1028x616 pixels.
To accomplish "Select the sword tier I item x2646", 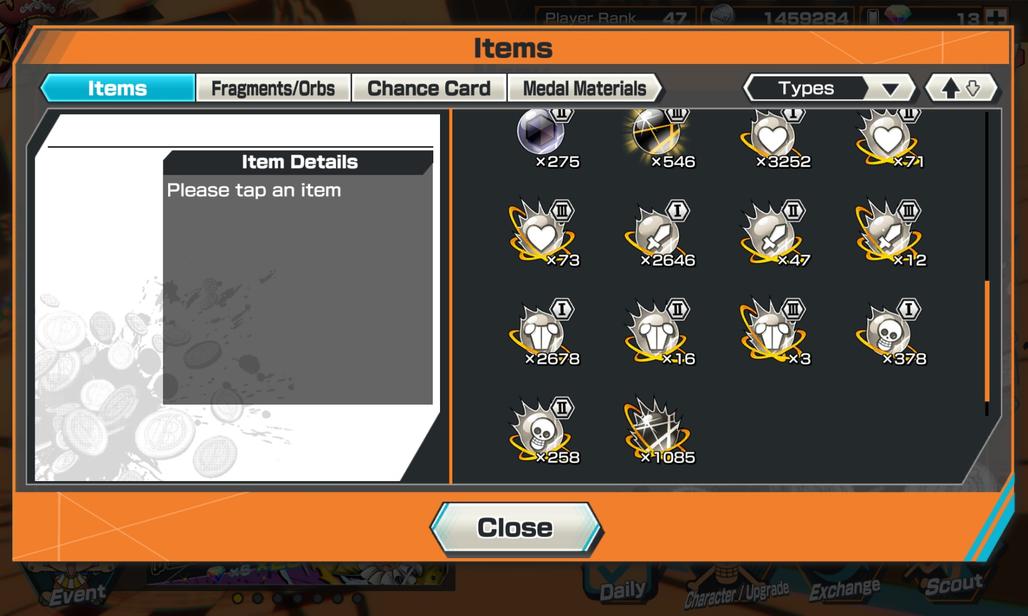I will (661, 233).
